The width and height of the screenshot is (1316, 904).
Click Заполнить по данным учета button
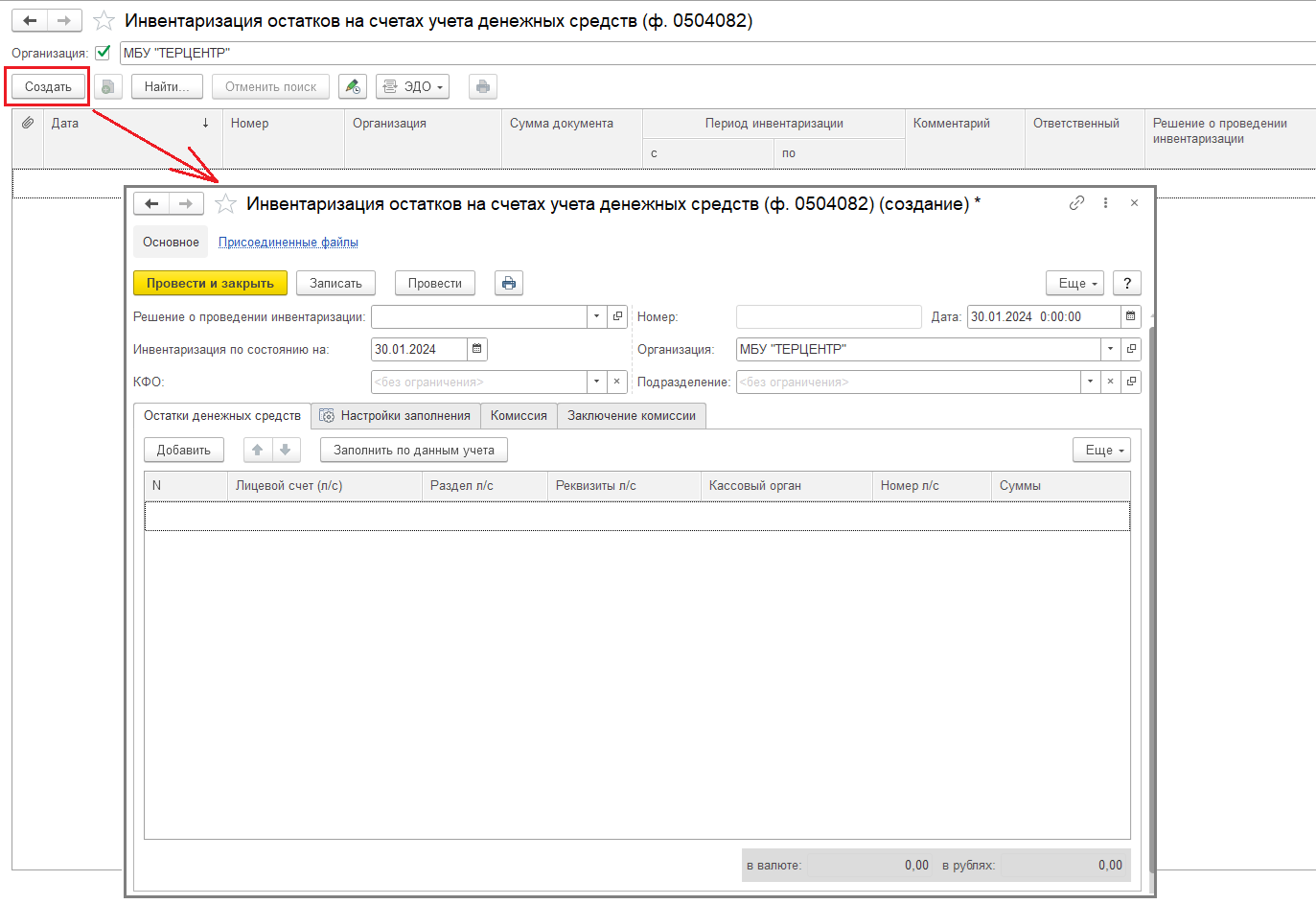pyautogui.click(x=414, y=450)
